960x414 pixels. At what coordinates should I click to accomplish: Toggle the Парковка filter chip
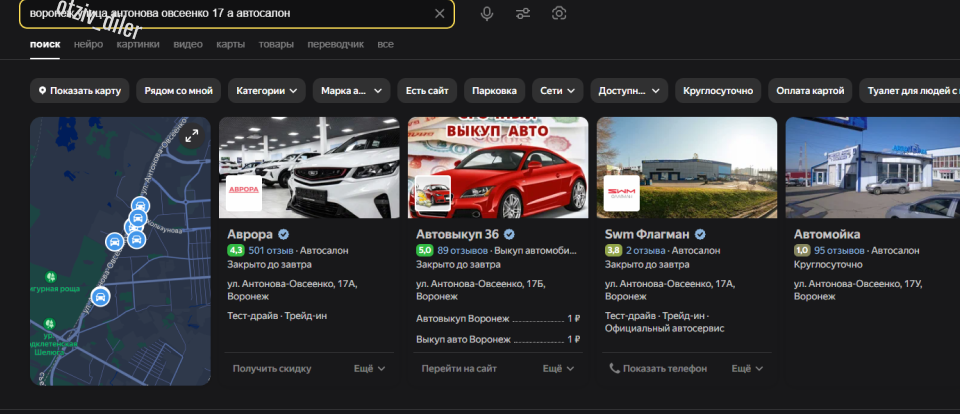(494, 91)
